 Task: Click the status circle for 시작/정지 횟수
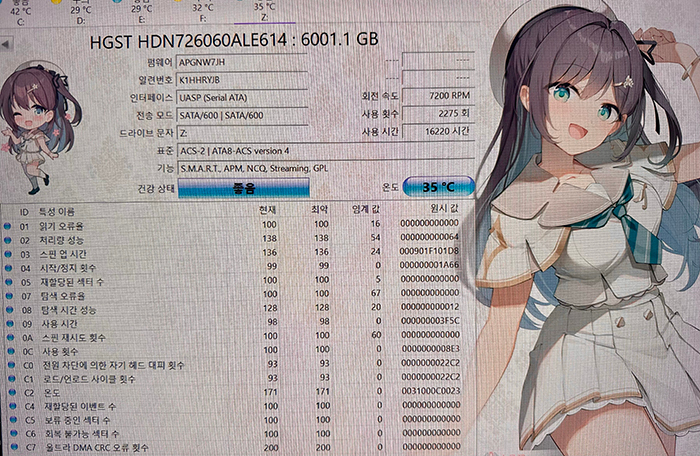8,268
